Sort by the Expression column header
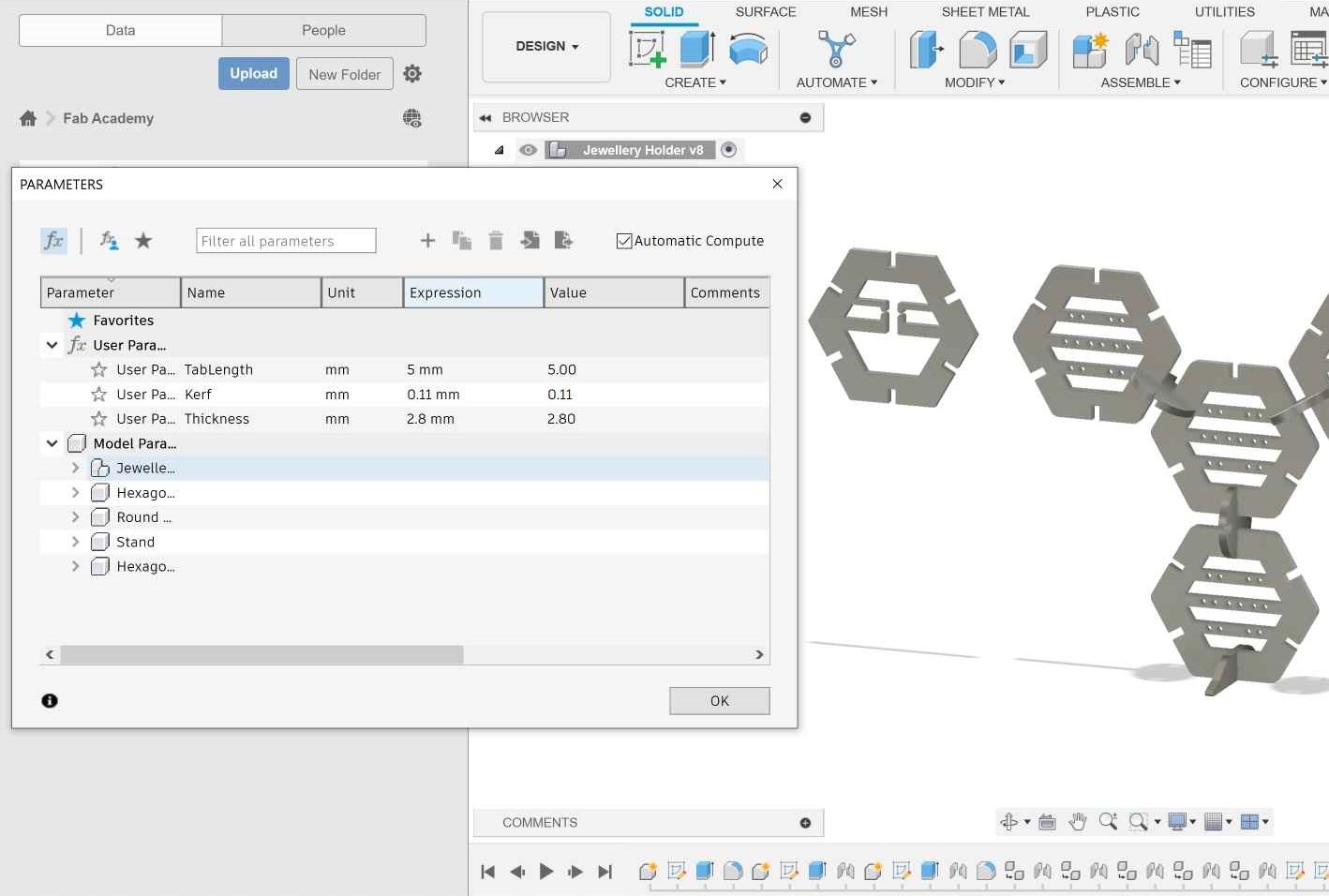The width and height of the screenshot is (1329, 896). (x=473, y=292)
